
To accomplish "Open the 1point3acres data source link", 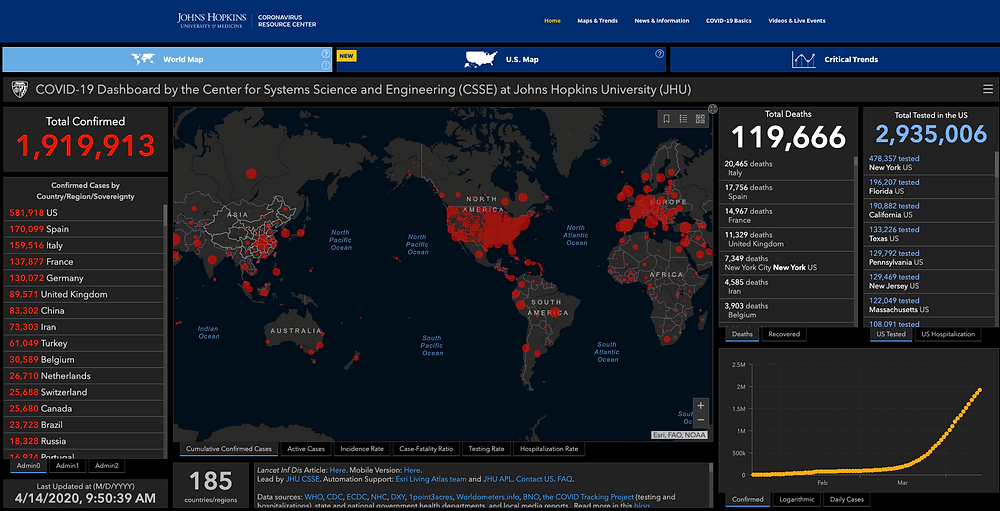I will (430, 496).
